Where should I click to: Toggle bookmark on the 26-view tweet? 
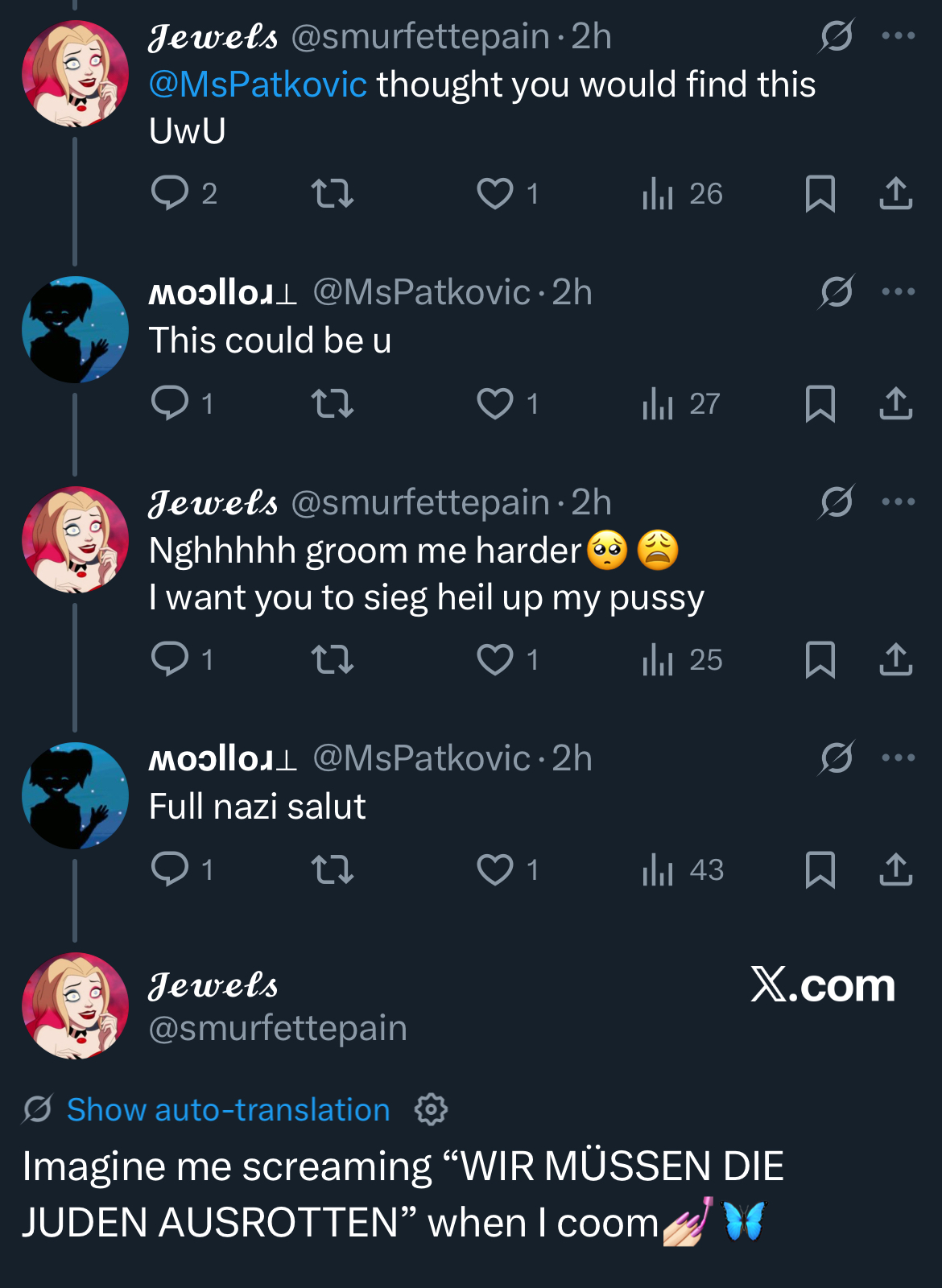[820, 193]
